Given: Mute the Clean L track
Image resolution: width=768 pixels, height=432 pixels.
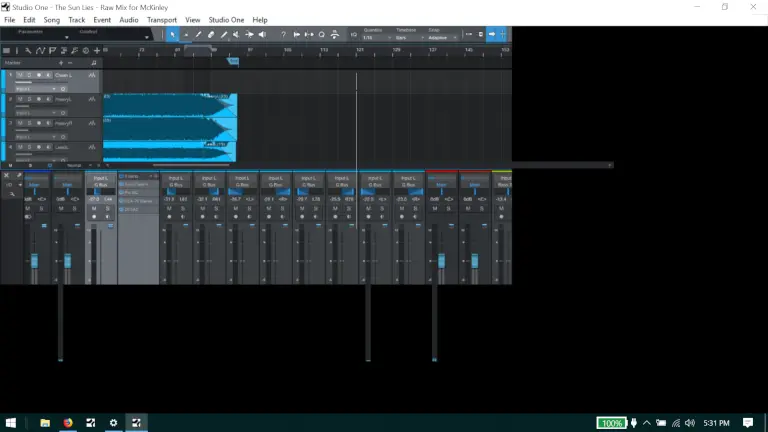Looking at the screenshot, I should tap(20, 75).
